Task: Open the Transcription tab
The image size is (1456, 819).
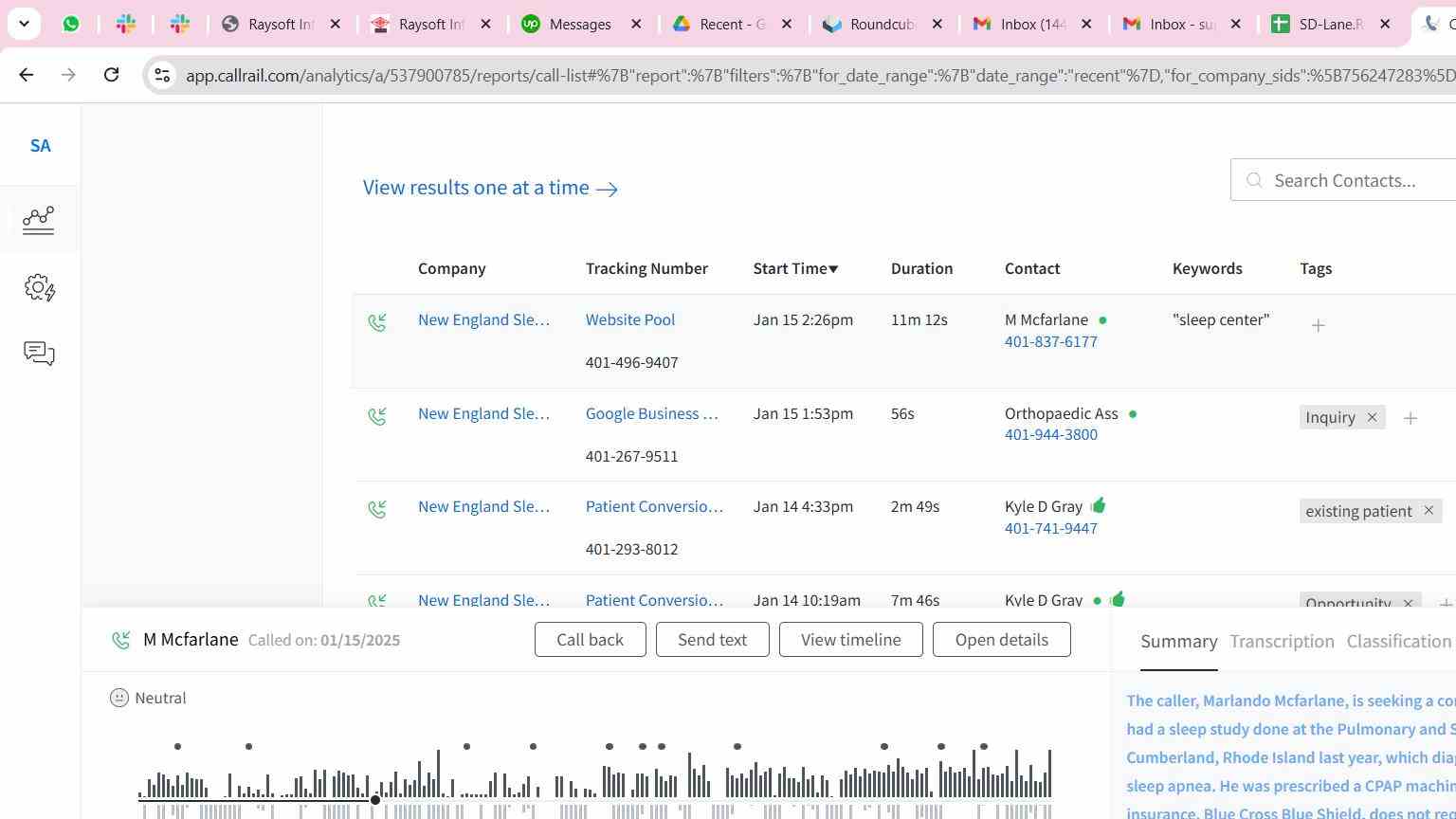Action: (1282, 642)
